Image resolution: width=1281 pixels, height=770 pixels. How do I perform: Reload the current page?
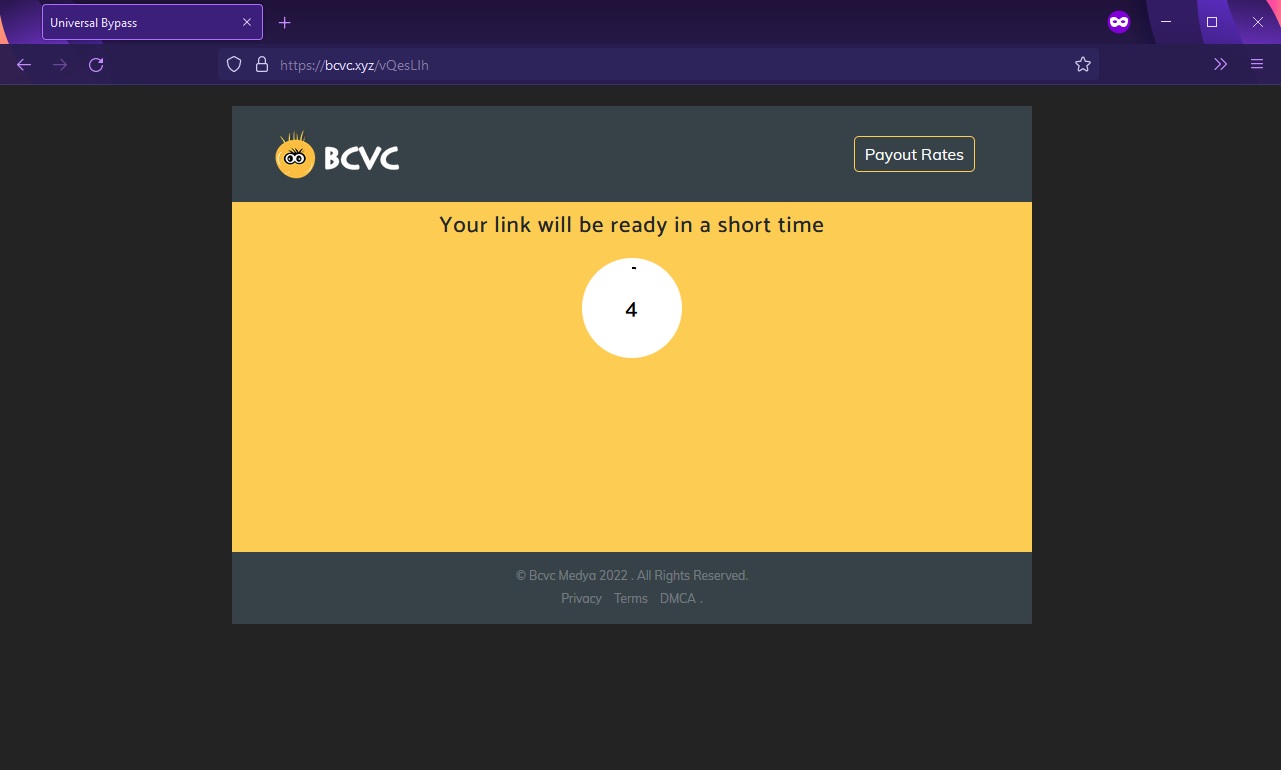tap(96, 64)
